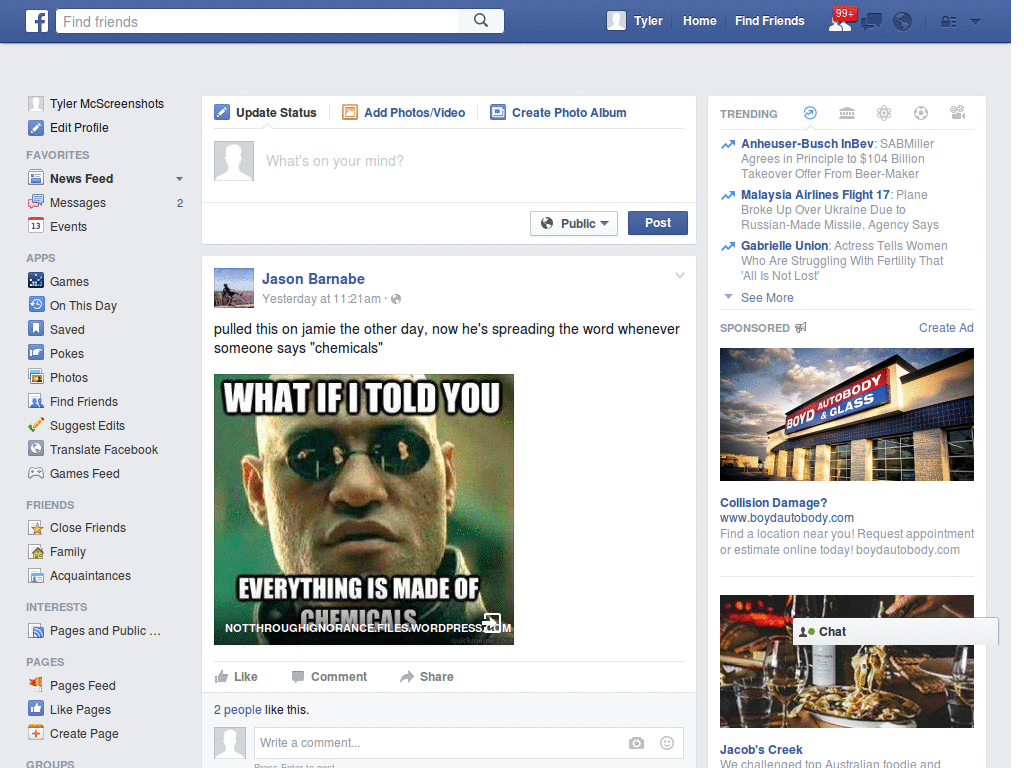Image resolution: width=1024 pixels, height=768 pixels.
Task: Open the Anheuser-Busch InBev trending topic
Action: click(x=807, y=144)
